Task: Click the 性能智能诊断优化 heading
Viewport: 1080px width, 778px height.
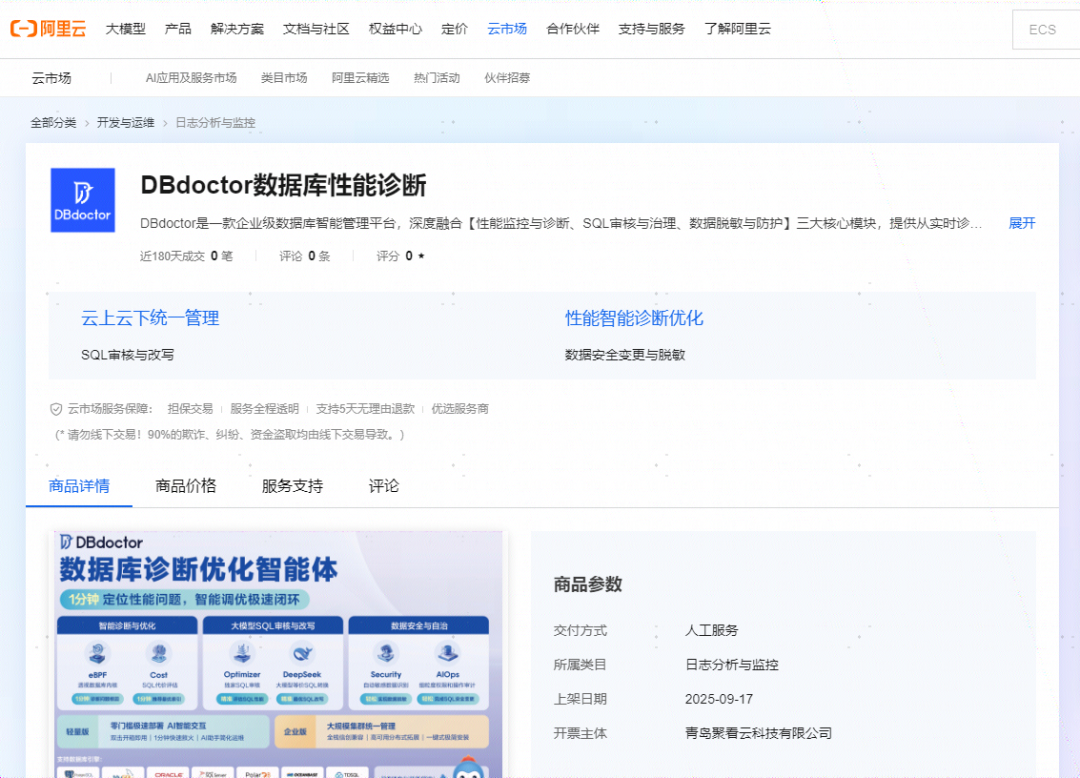Action: click(634, 318)
